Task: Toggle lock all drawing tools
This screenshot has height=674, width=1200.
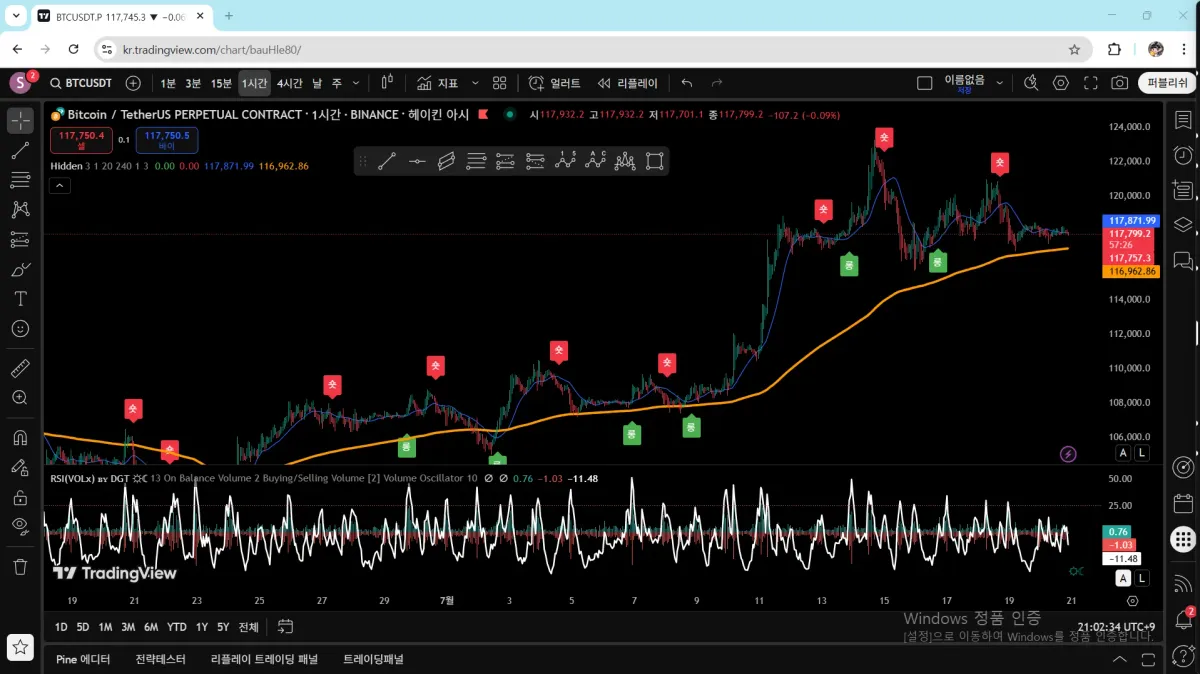Action: pos(20,497)
